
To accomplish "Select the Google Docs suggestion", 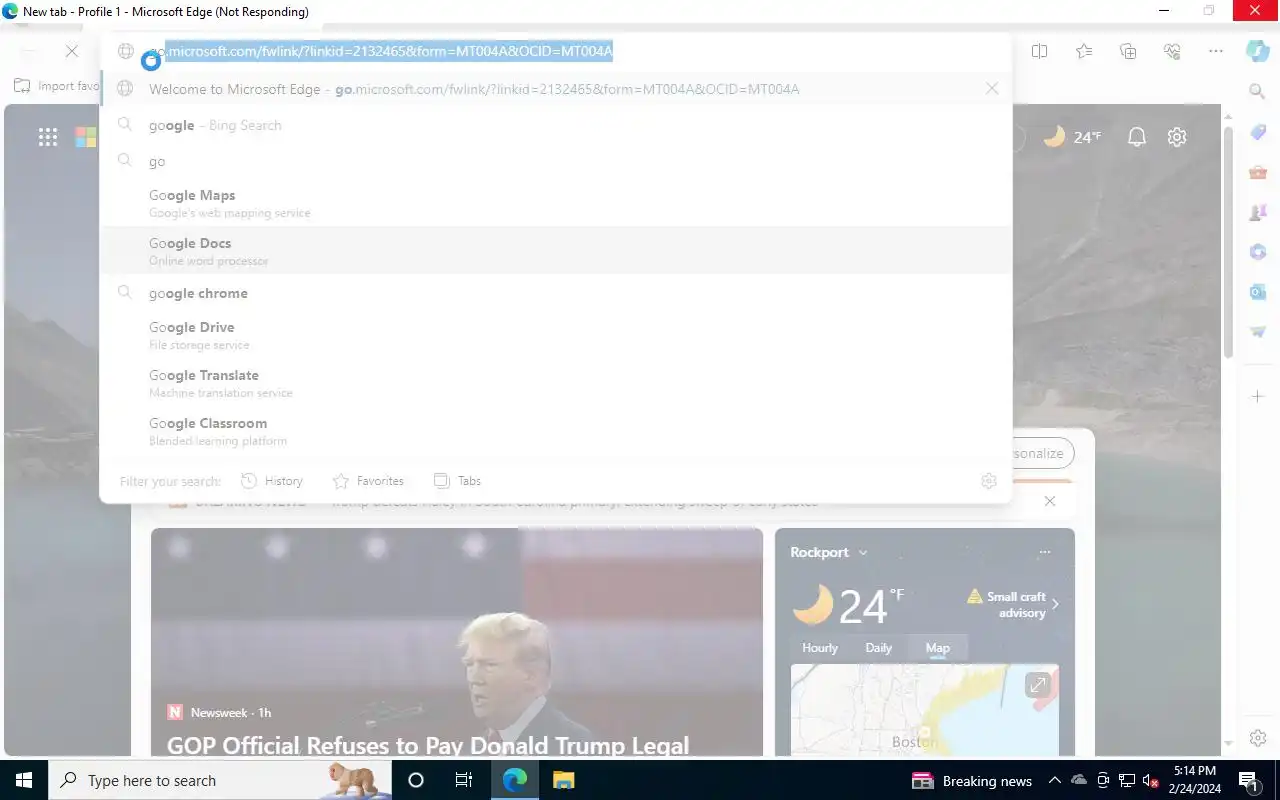I will [x=556, y=251].
